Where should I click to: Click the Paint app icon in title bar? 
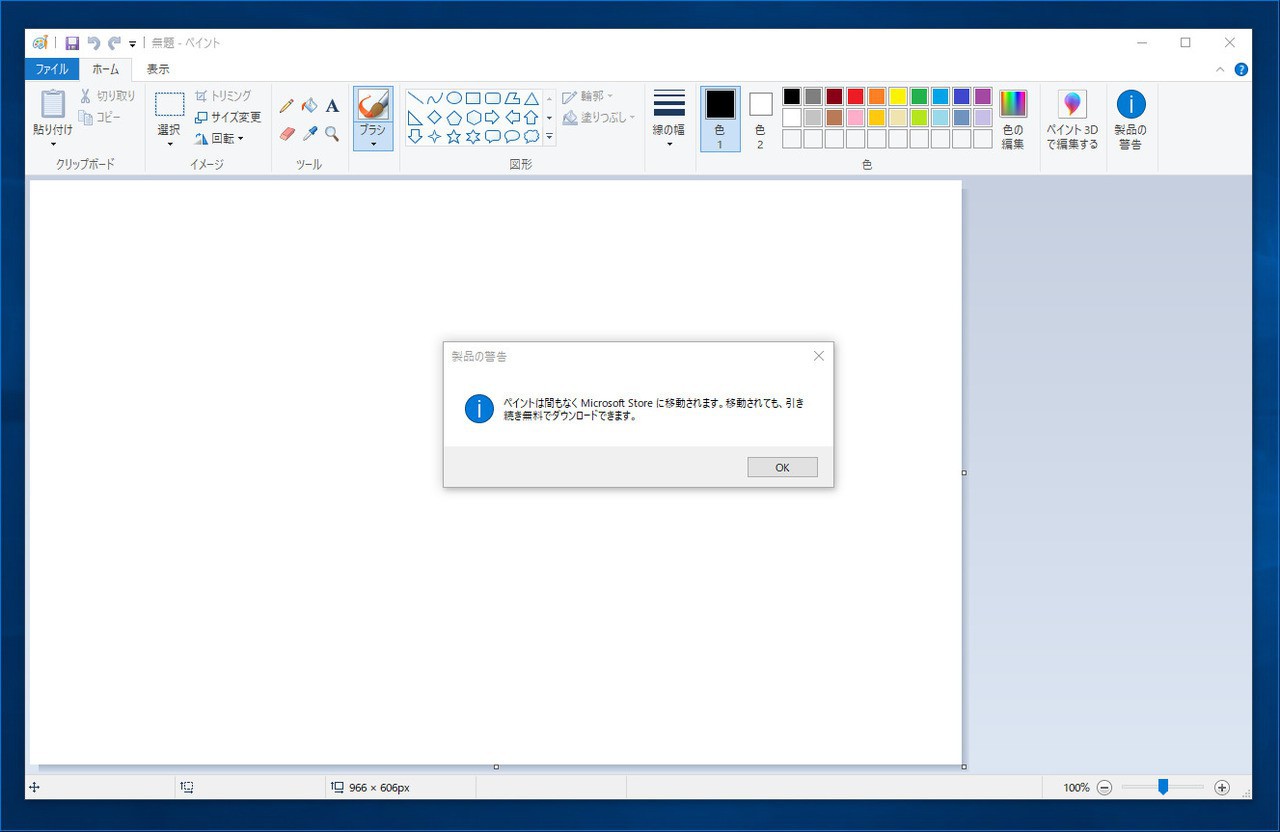[x=40, y=43]
